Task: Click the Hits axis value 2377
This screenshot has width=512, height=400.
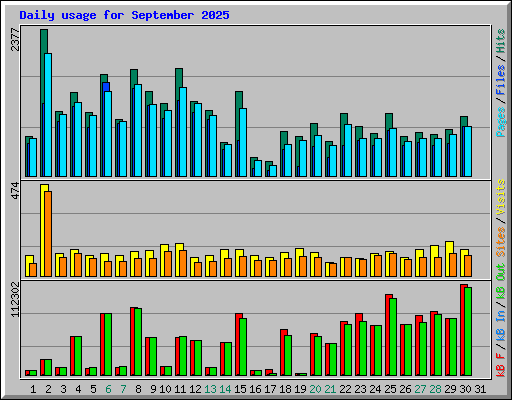Action: tap(15, 40)
